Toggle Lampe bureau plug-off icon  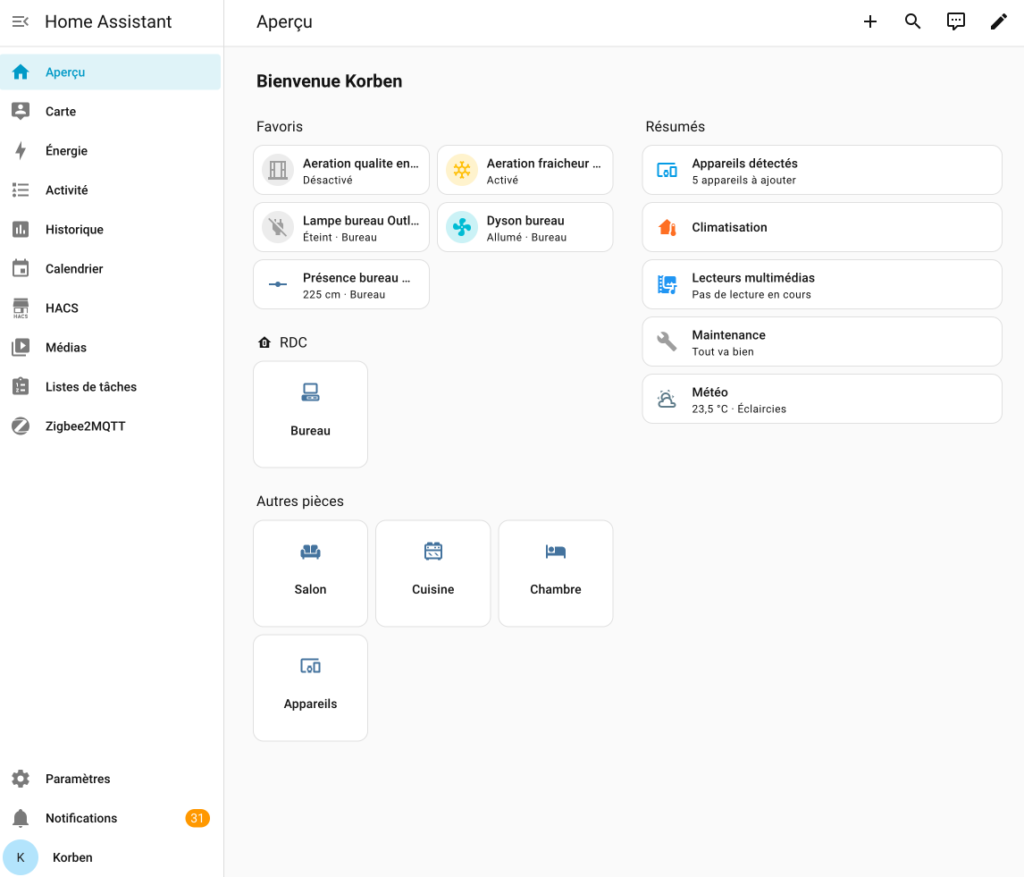pos(278,227)
